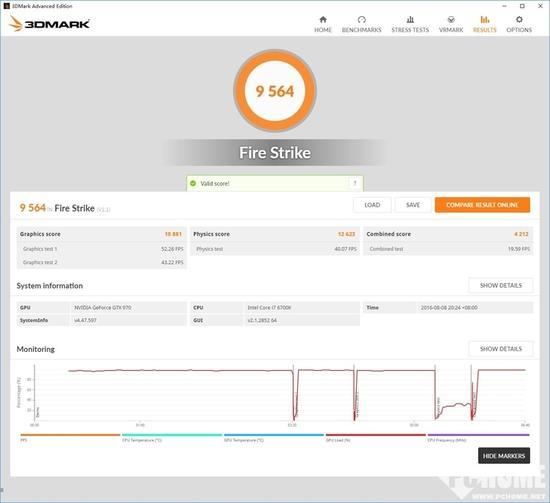
Task: Toggle the purple CPU Frequency legend series
Action: click(x=478, y=437)
